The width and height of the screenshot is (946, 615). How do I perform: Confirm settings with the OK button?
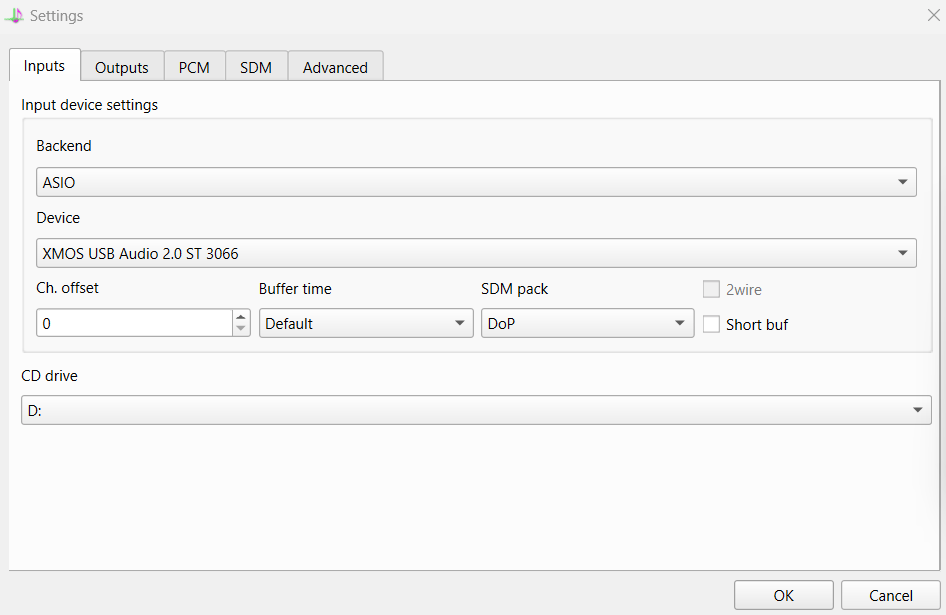784,596
